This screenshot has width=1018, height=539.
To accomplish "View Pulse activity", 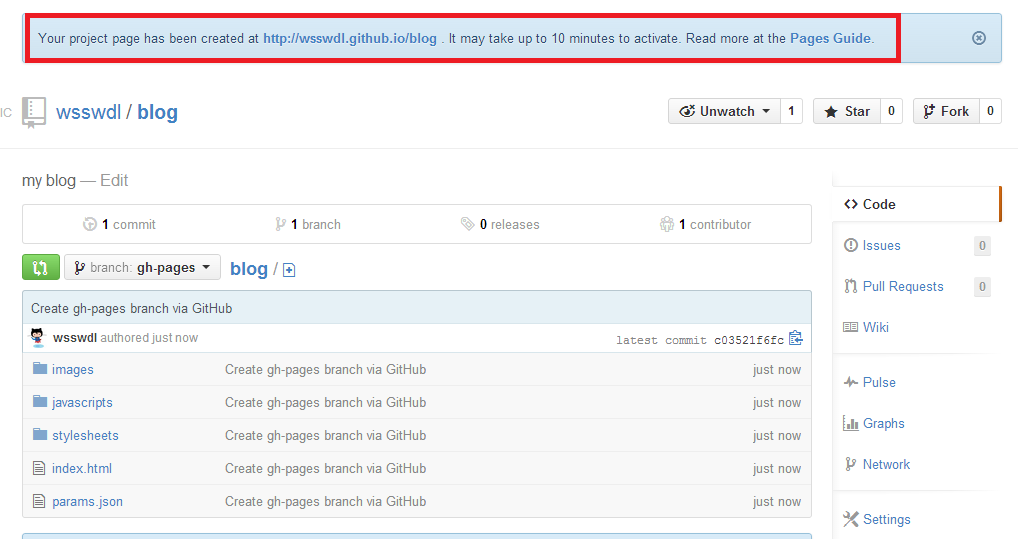I will (879, 383).
